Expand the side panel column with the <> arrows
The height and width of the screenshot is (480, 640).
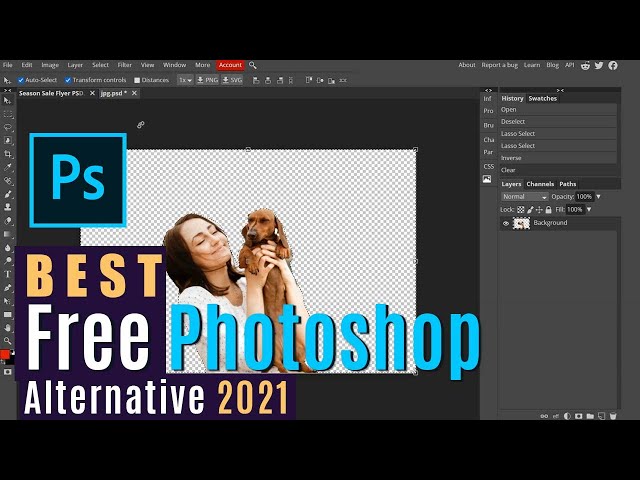[x=488, y=90]
